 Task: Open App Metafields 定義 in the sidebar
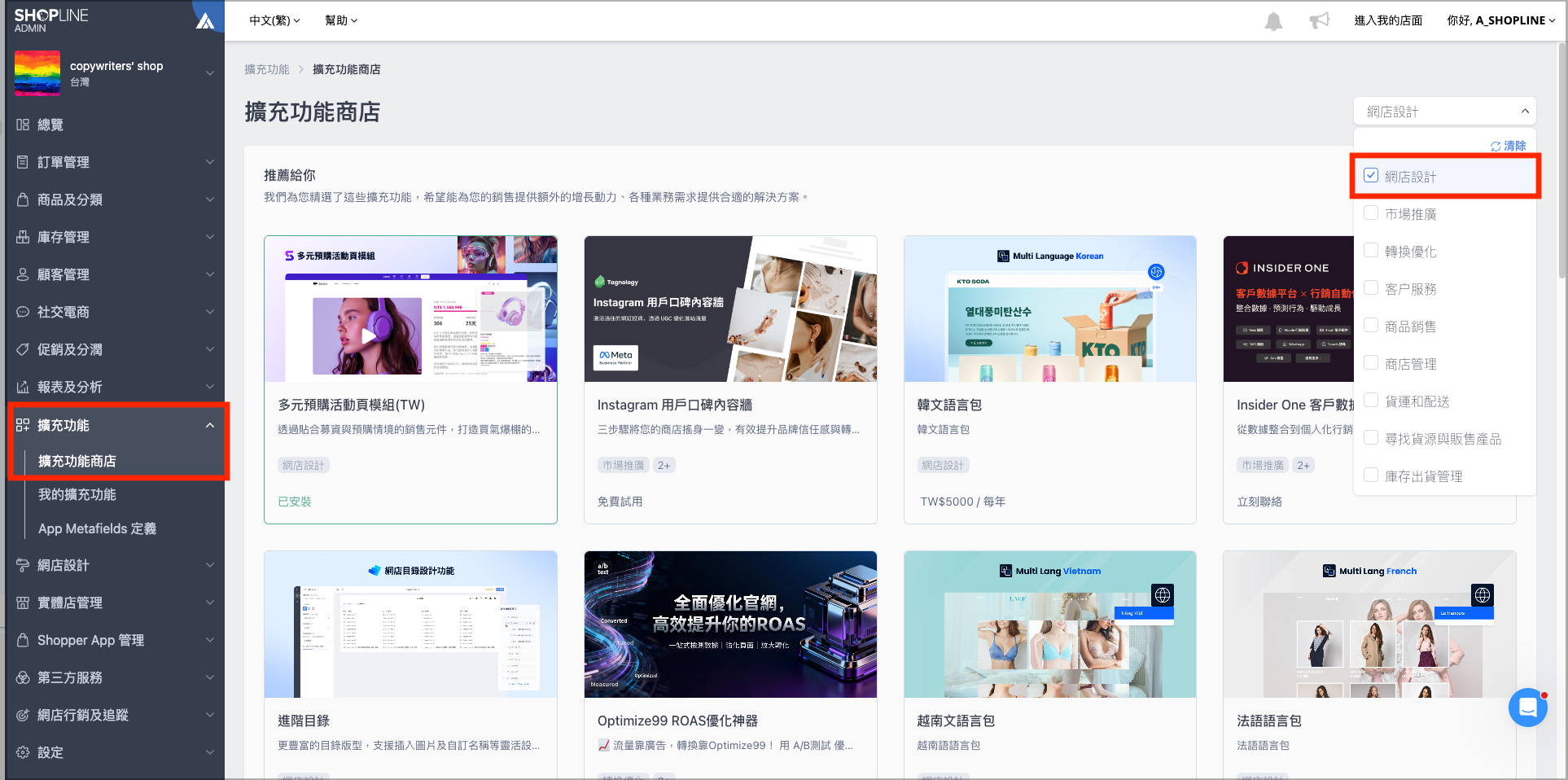(x=97, y=529)
